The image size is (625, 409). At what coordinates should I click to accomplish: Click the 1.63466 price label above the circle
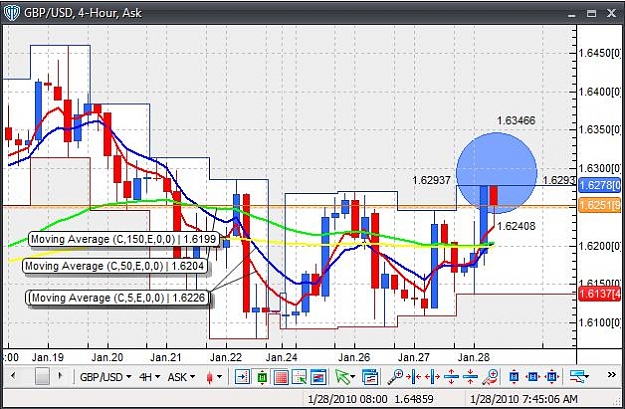point(516,120)
